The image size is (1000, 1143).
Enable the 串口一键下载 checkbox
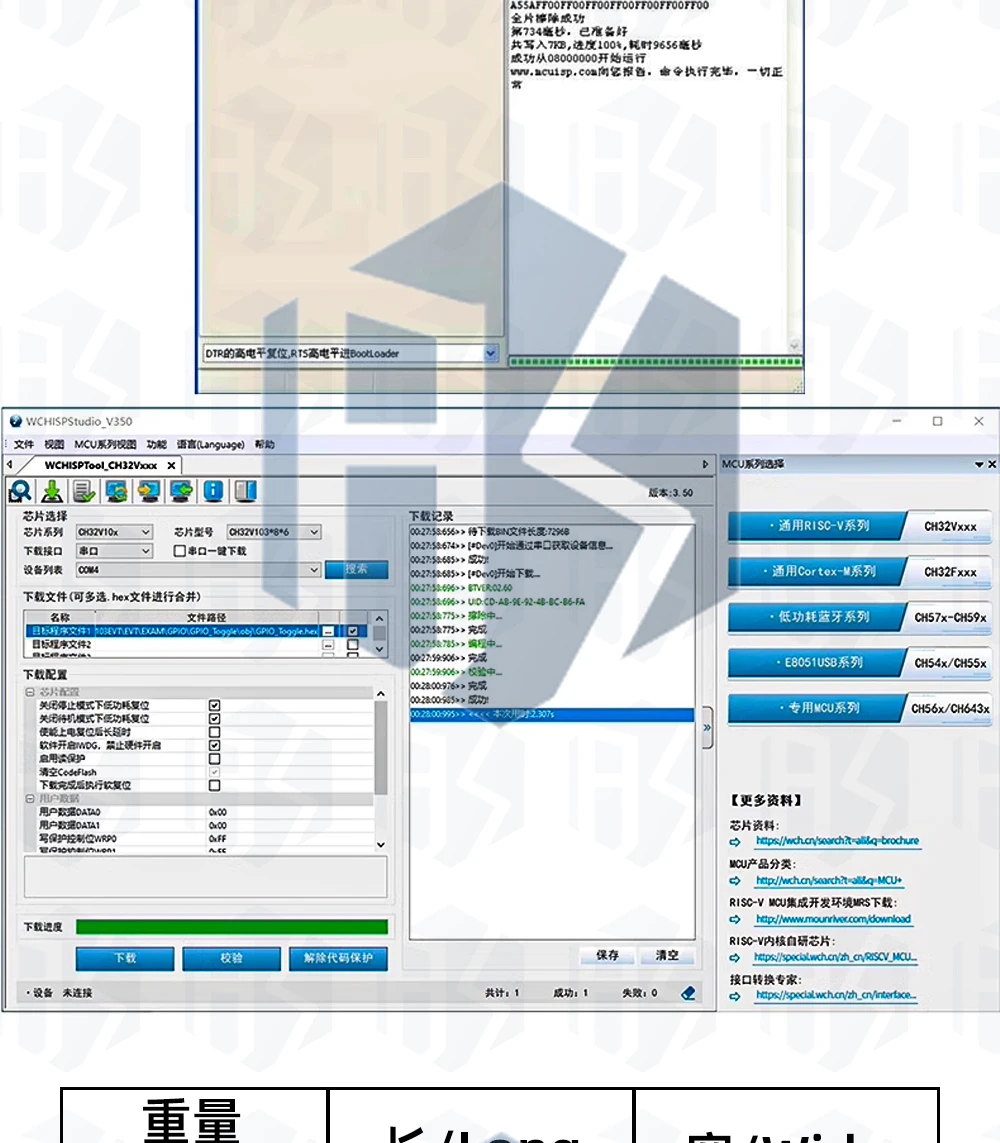coord(179,551)
